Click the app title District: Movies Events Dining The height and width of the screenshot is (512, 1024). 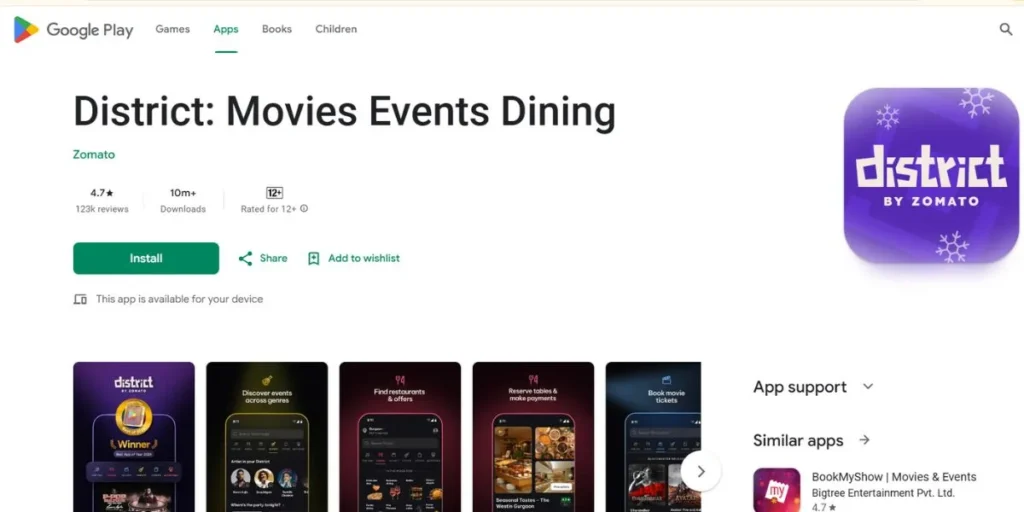344,111
